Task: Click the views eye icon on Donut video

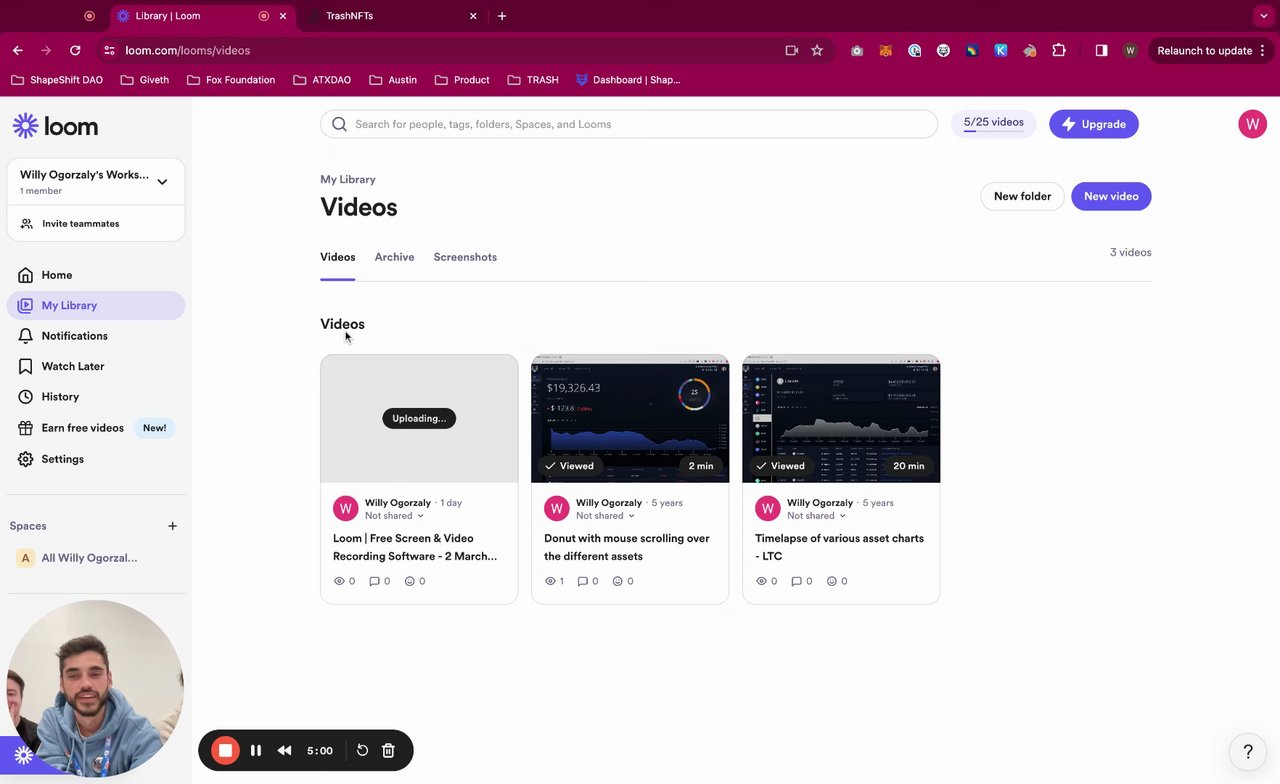Action: pyautogui.click(x=550, y=581)
